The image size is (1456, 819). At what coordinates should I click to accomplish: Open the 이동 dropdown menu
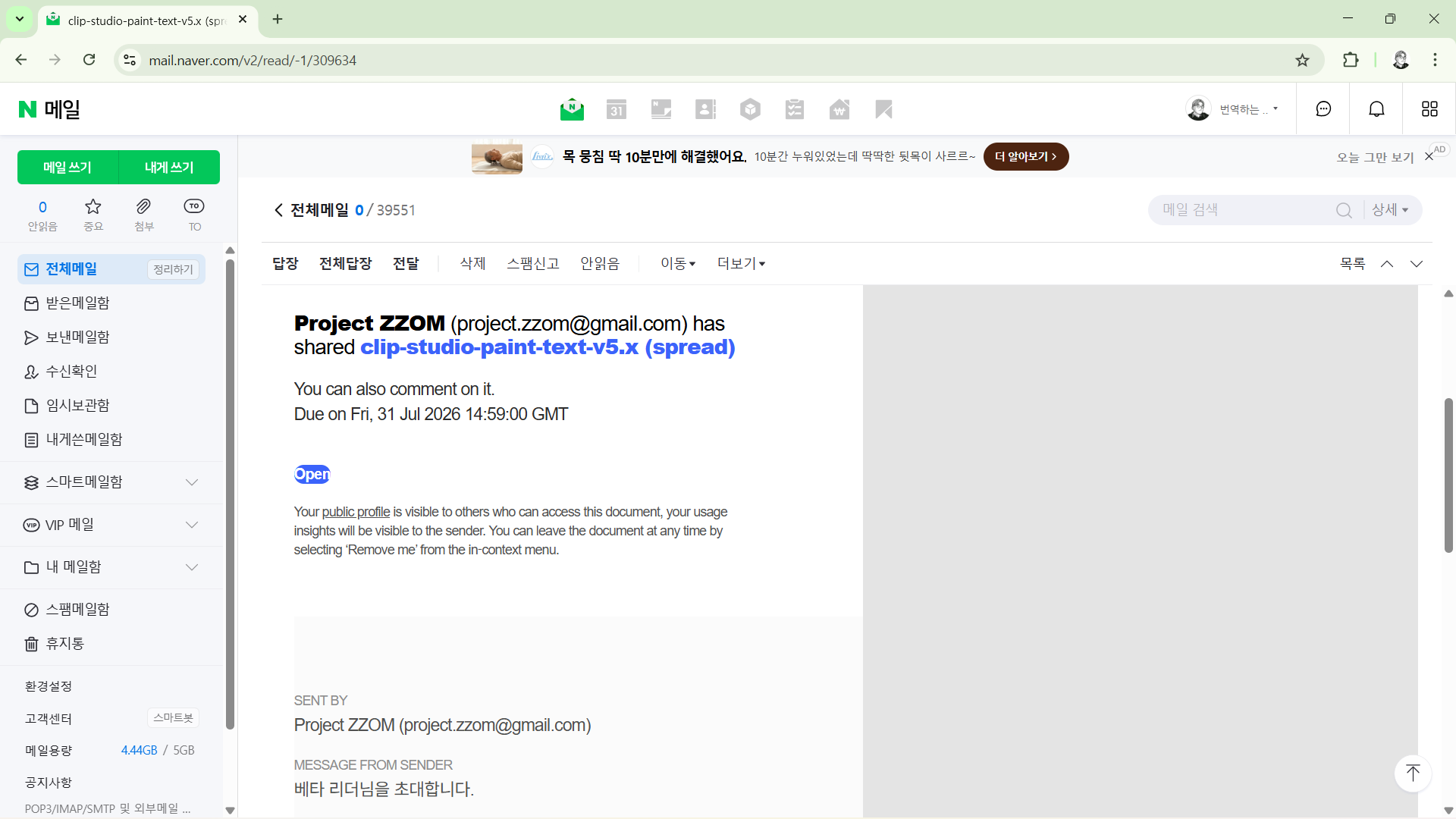pos(677,264)
